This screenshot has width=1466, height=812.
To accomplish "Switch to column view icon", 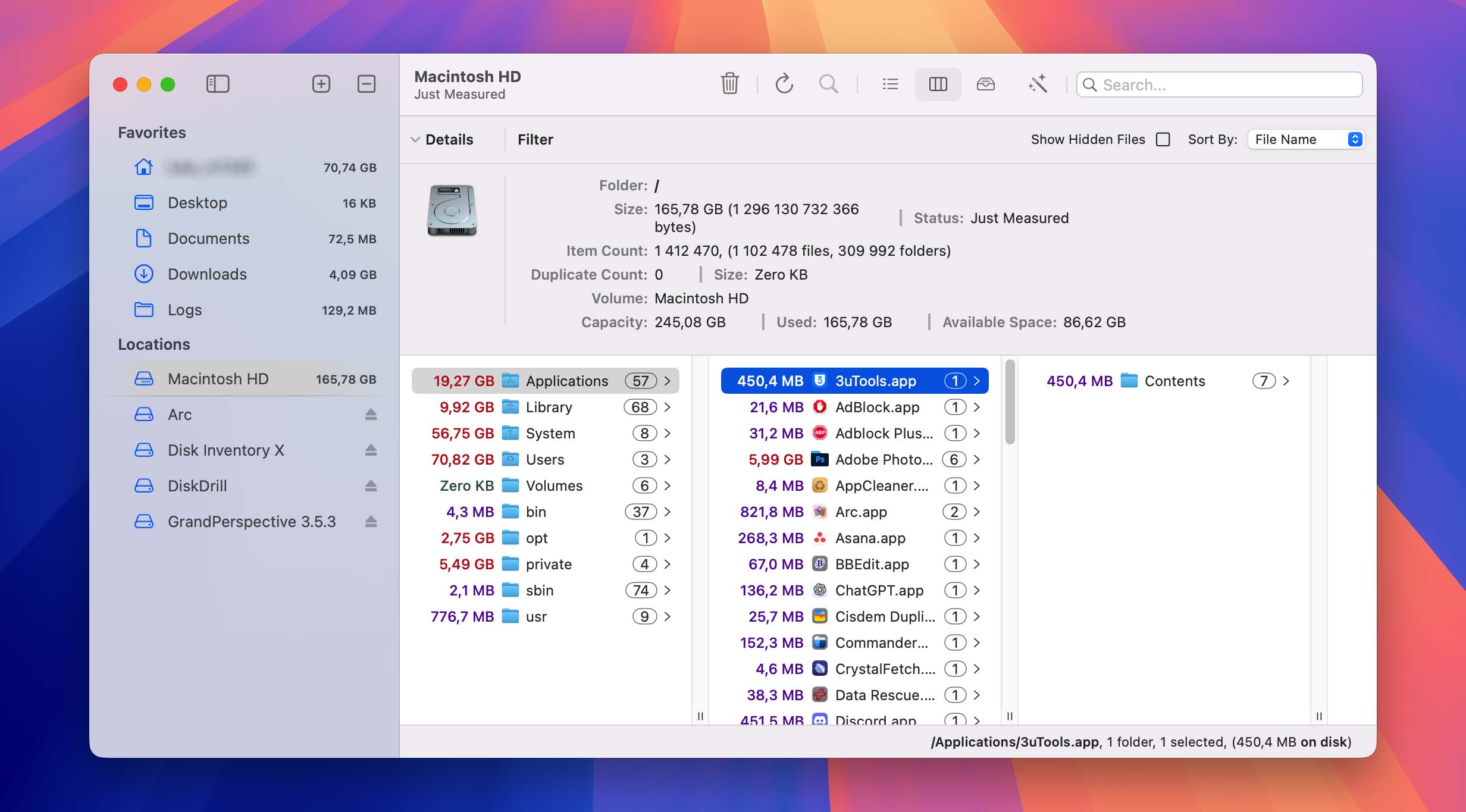I will click(938, 84).
